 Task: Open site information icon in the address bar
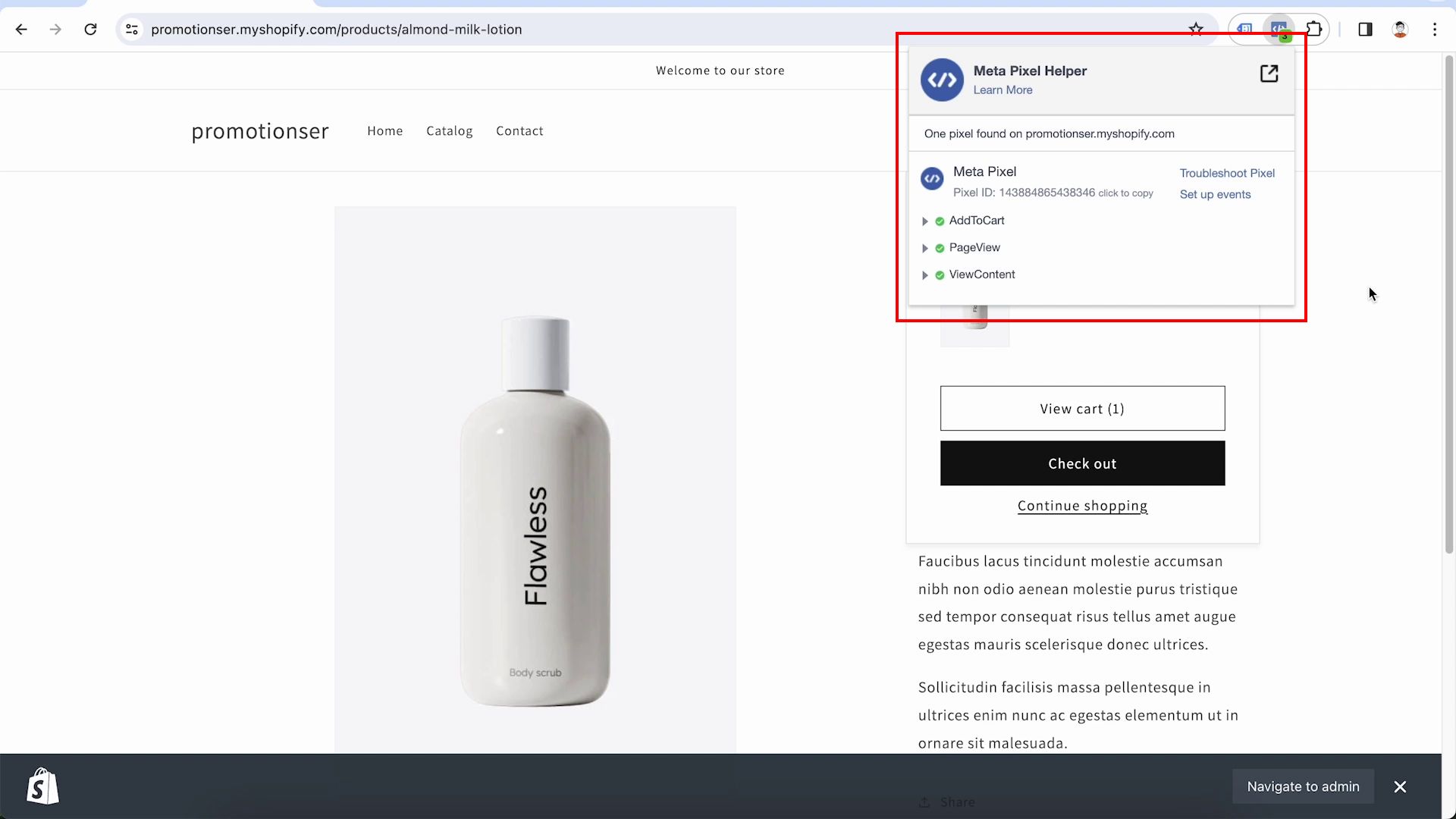[x=132, y=30]
